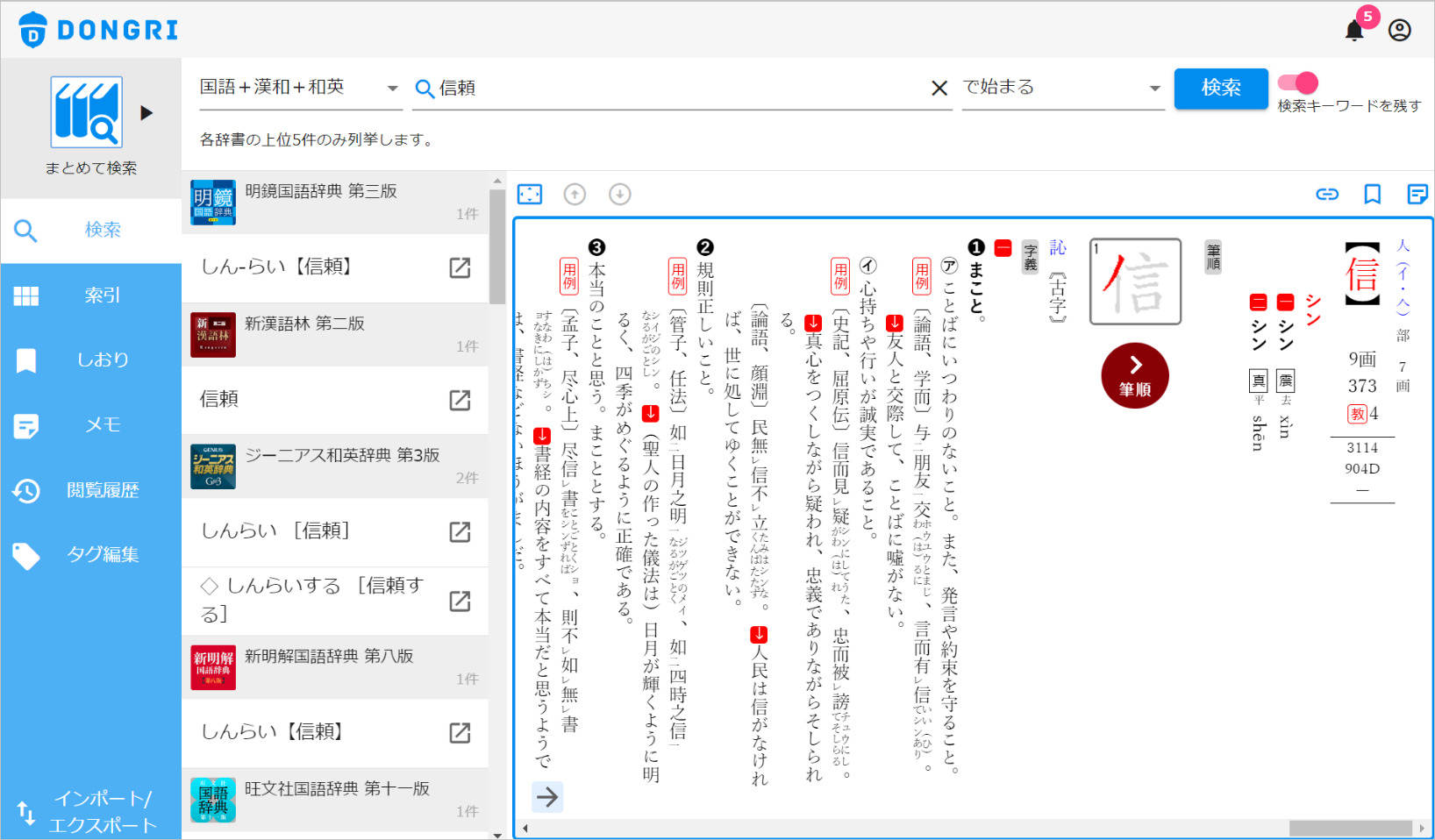Click the red 筆順 stroke order button
This screenshot has width=1435, height=840.
[1135, 375]
